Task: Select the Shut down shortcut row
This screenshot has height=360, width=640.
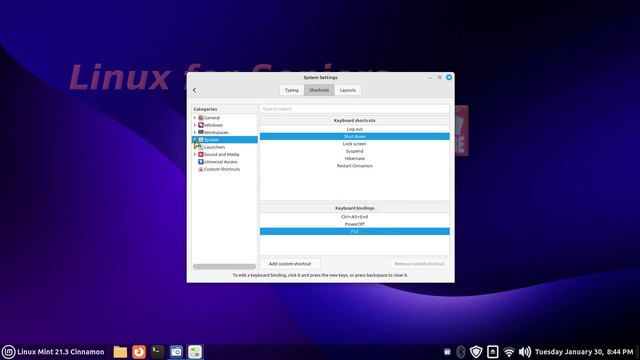Action: point(355,136)
